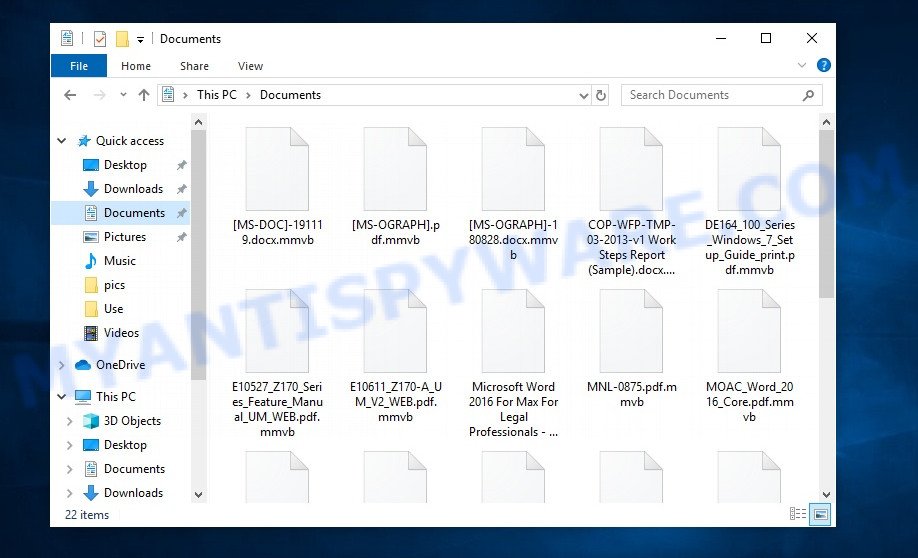Open the File menu tab

pos(79,66)
